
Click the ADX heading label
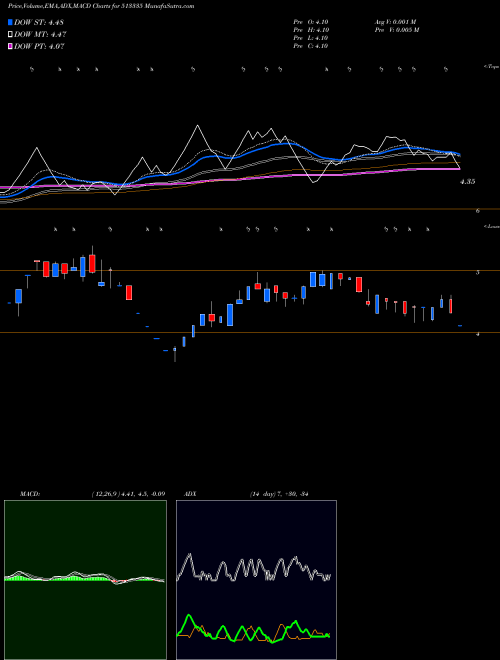point(190,494)
